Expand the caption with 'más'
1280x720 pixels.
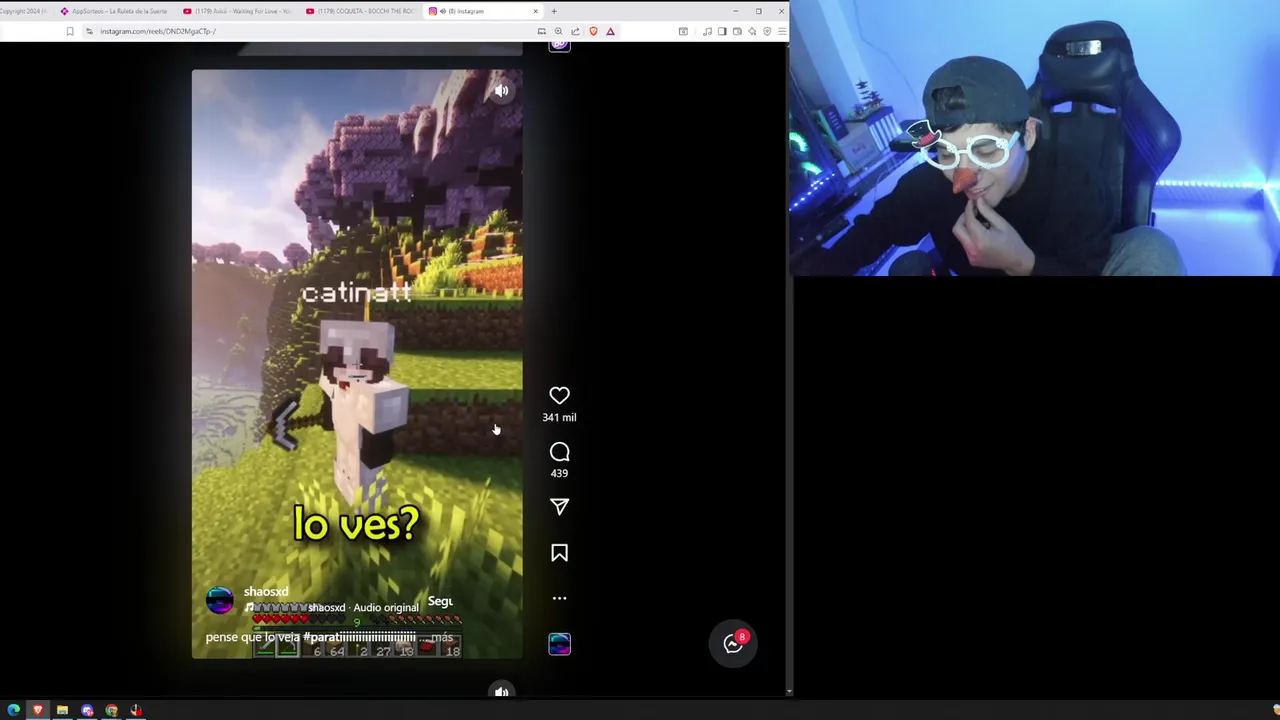coord(441,637)
